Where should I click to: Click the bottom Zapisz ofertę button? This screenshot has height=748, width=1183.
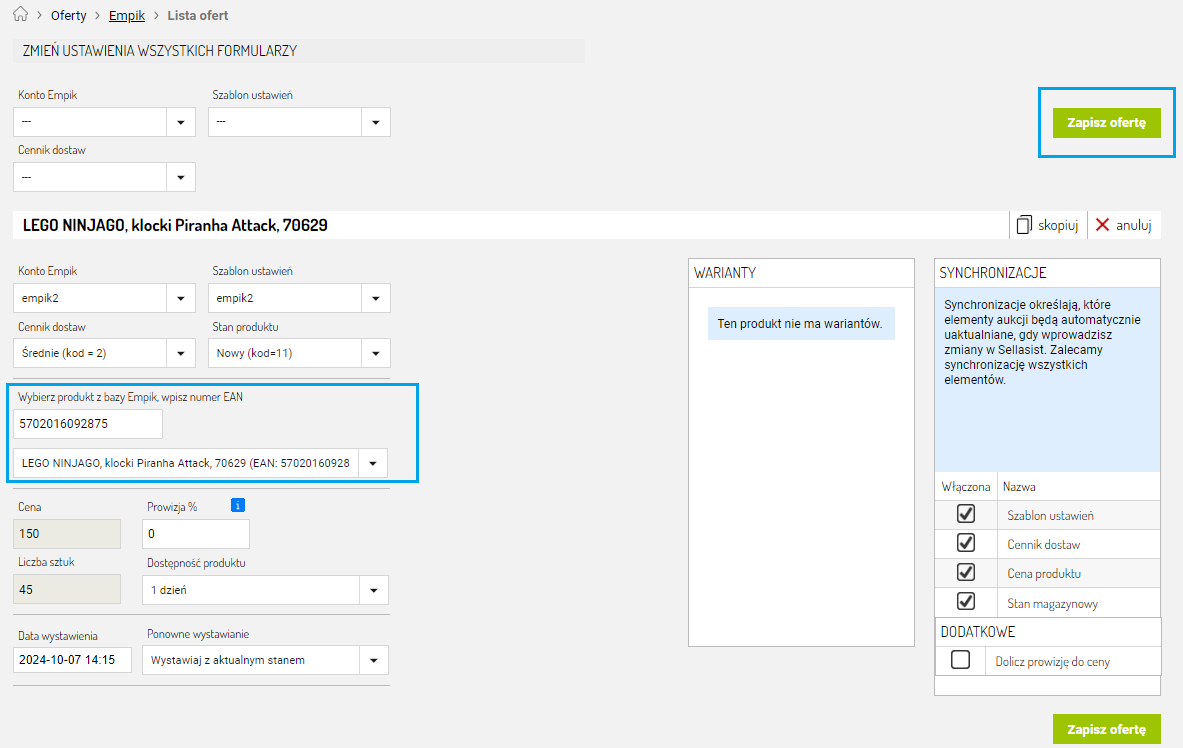click(x=1106, y=729)
